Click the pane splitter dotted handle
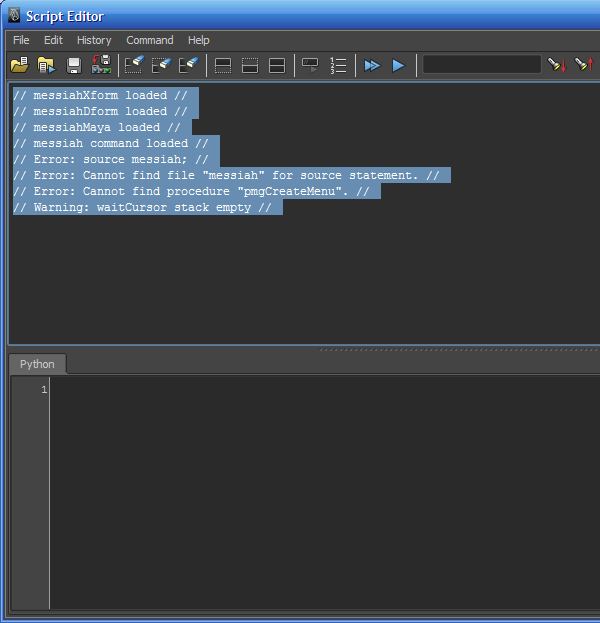The height and width of the screenshot is (623, 600). (459, 350)
